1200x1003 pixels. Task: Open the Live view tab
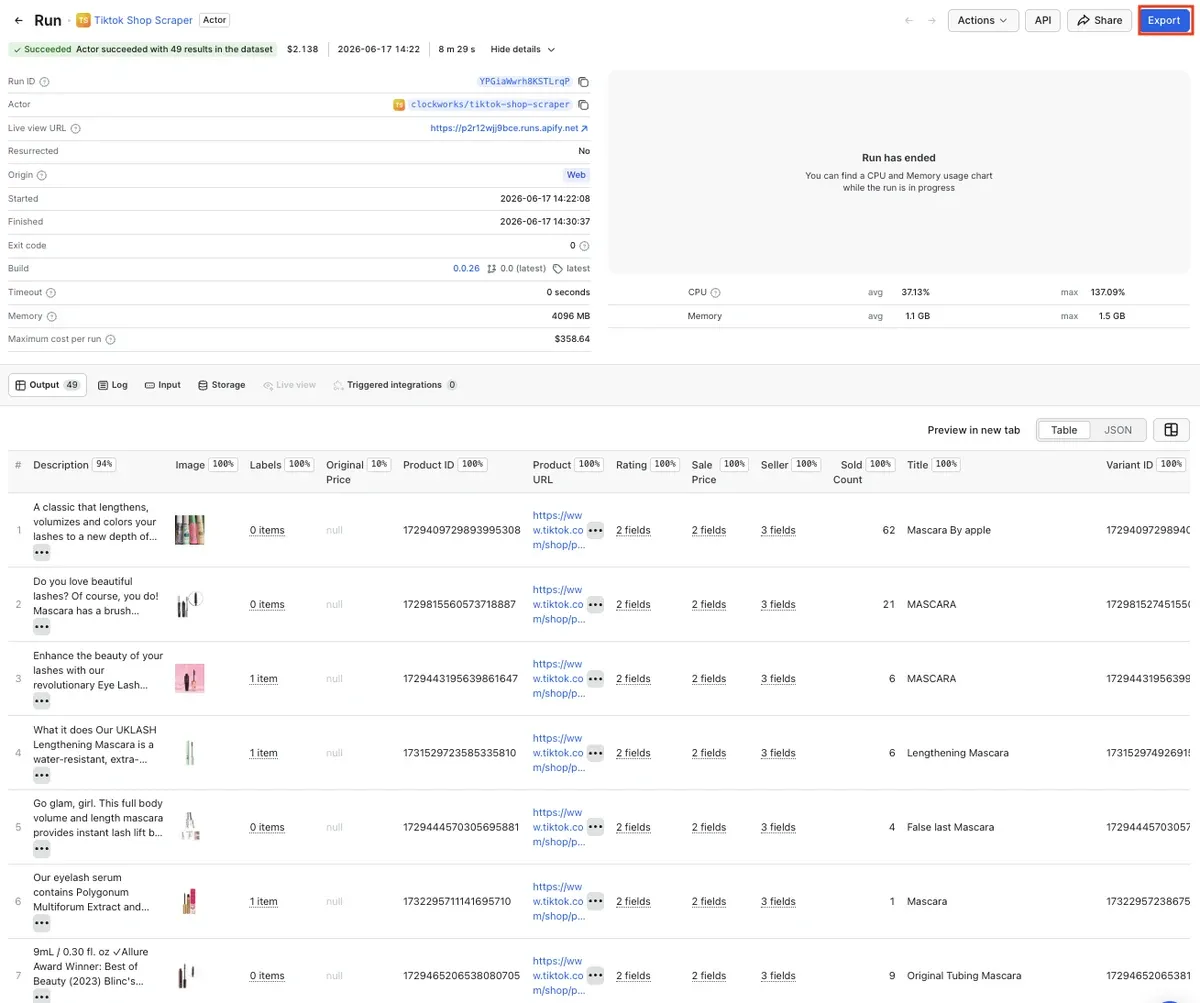pos(289,385)
